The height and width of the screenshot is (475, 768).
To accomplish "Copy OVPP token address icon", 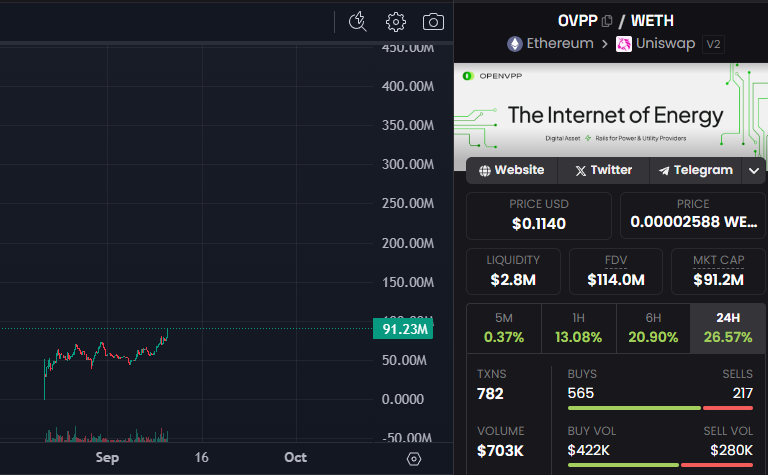I will 607,21.
